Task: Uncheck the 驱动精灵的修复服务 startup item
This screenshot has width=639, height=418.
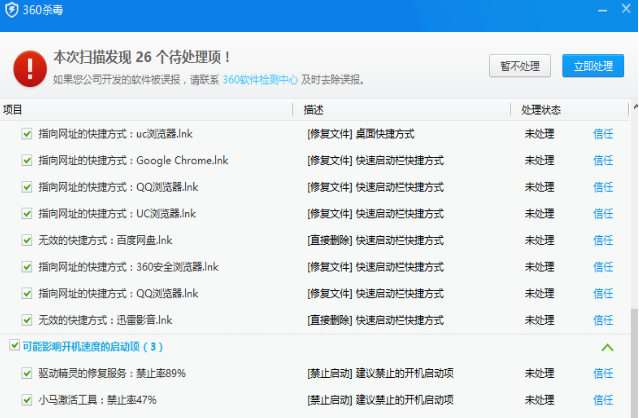Action: coord(27,373)
